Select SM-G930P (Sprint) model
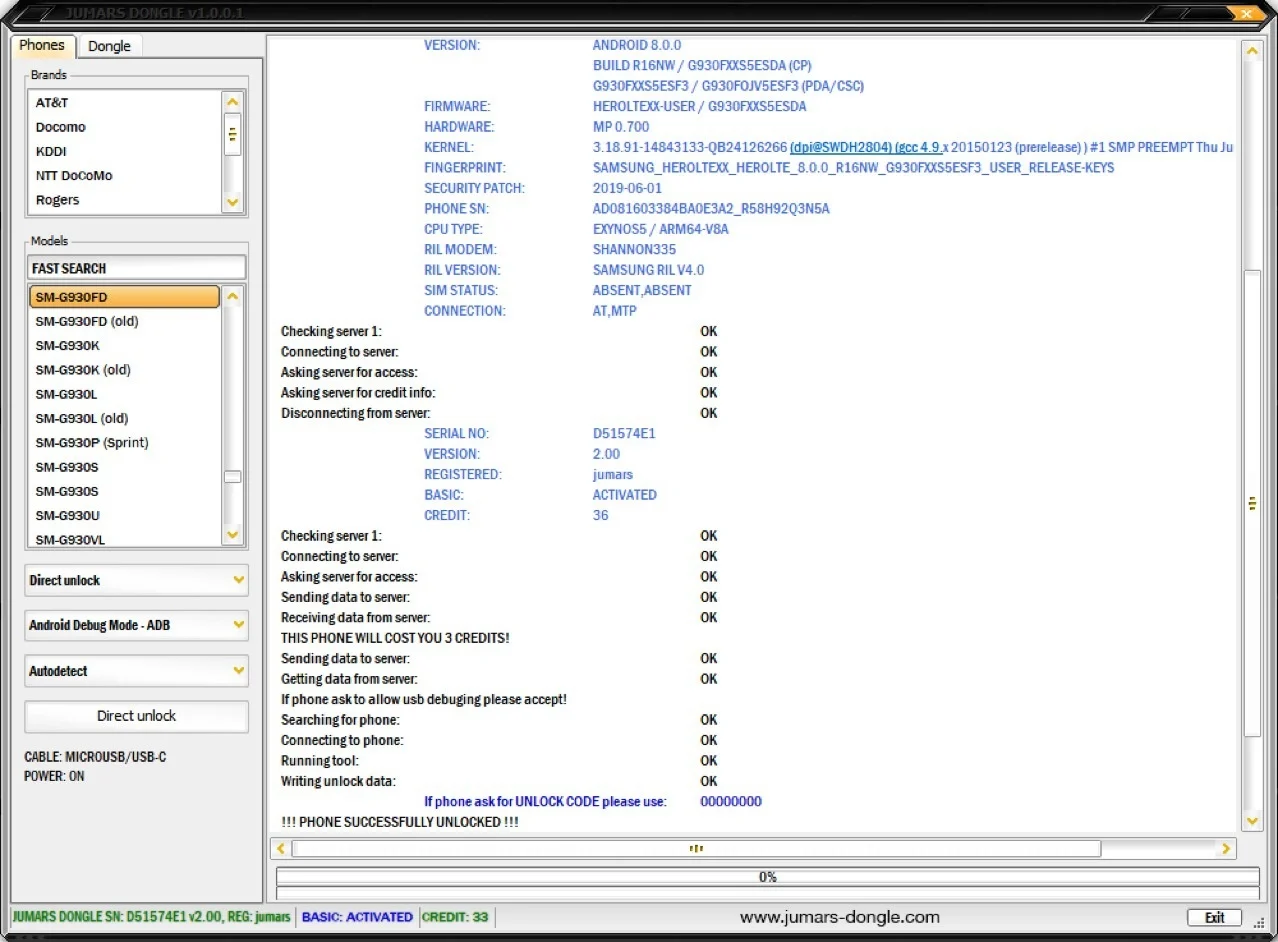 [x=92, y=443]
